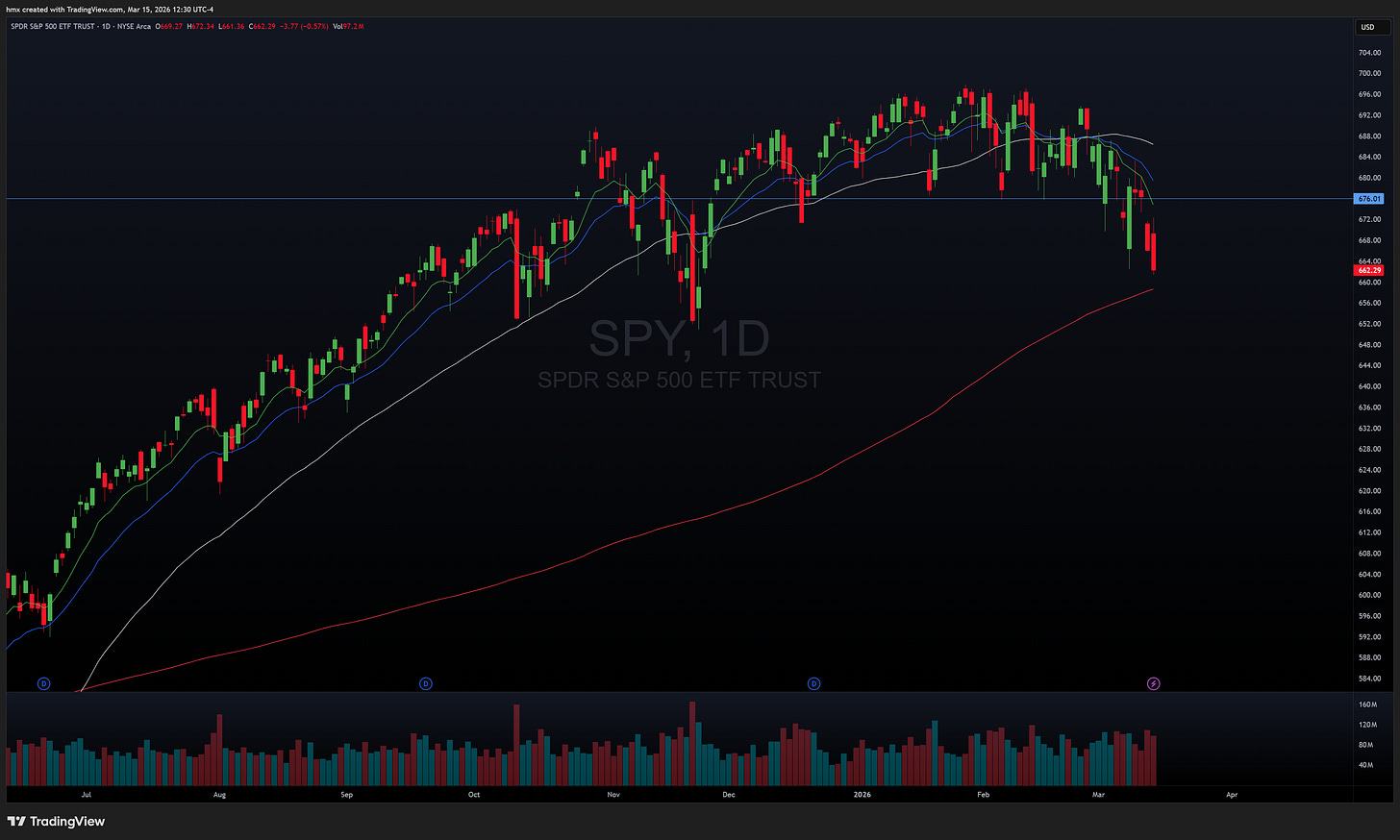The height and width of the screenshot is (840, 1400).
Task: Open the dividend marker near late December
Action: (x=813, y=683)
